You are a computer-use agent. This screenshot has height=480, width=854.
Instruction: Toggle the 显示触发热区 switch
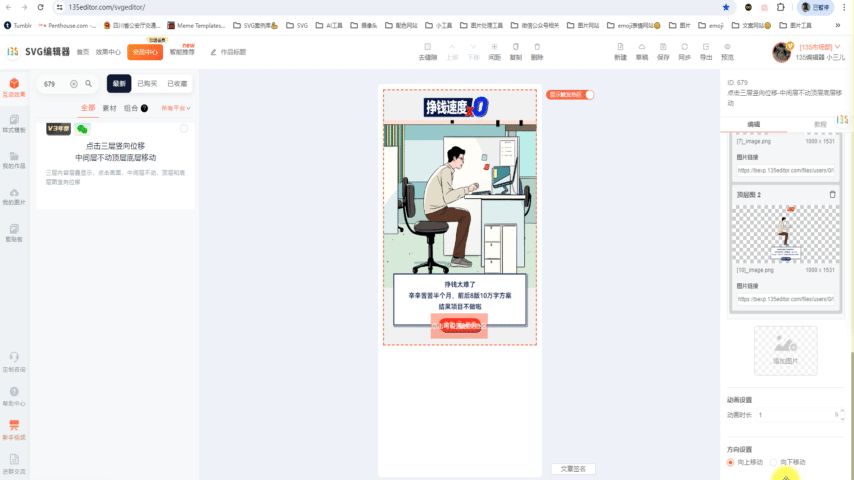[588, 95]
